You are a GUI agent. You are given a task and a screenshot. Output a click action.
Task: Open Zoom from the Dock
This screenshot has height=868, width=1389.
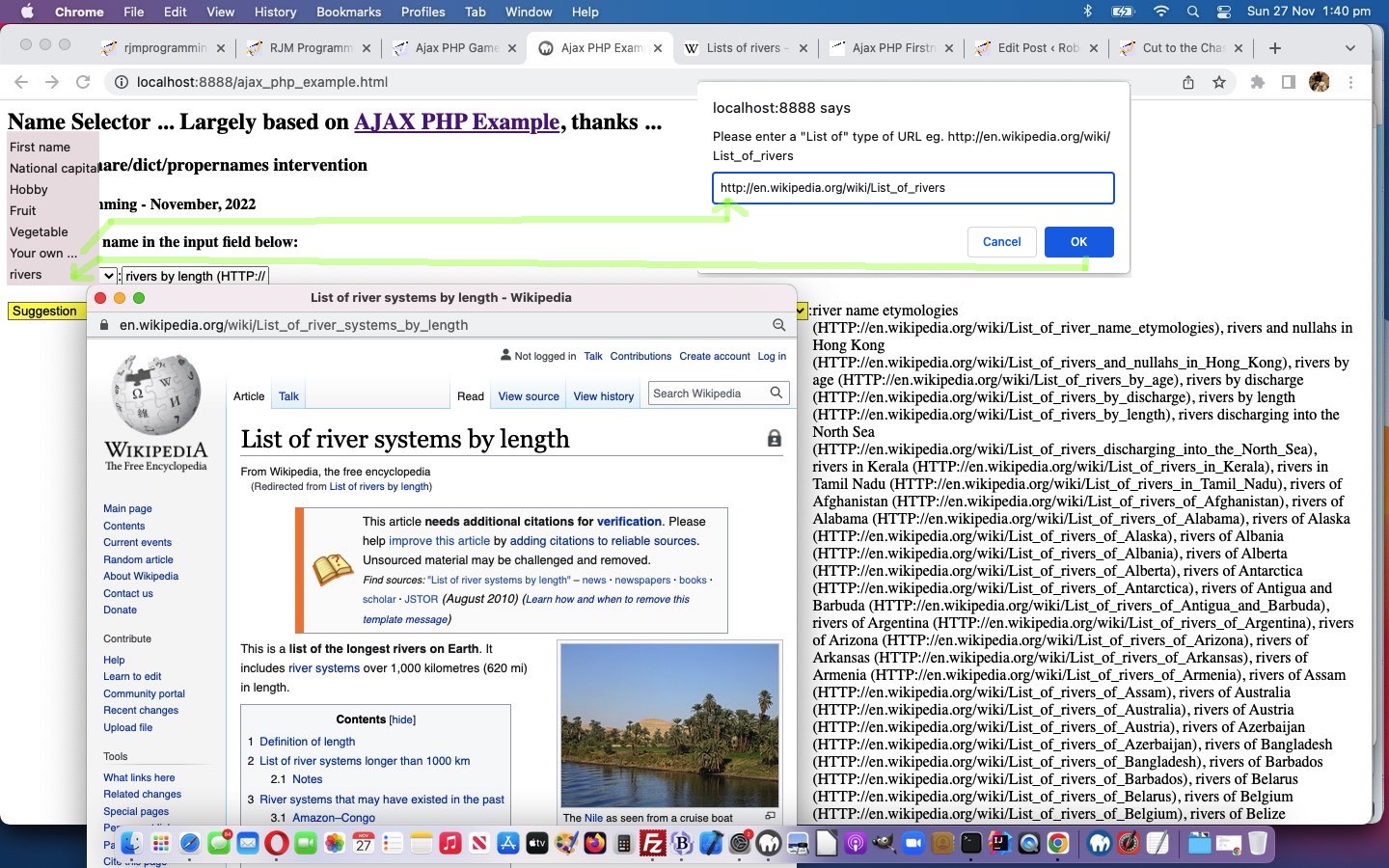[913, 844]
